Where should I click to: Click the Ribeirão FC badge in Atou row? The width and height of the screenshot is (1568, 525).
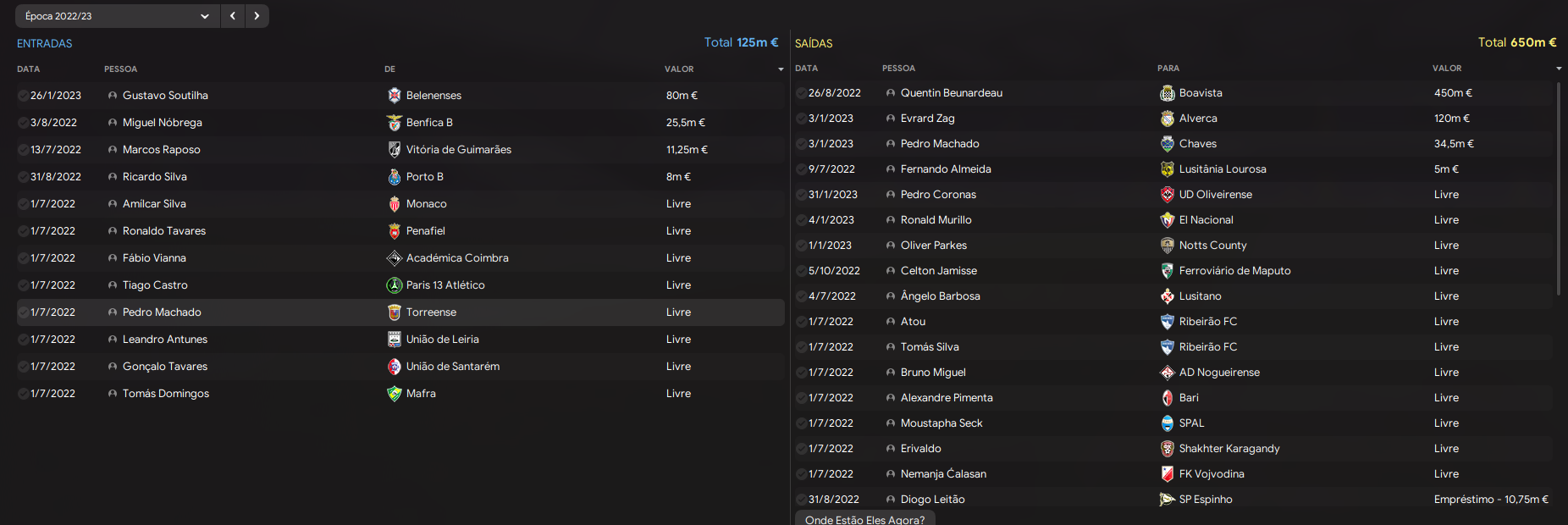pos(1168,322)
